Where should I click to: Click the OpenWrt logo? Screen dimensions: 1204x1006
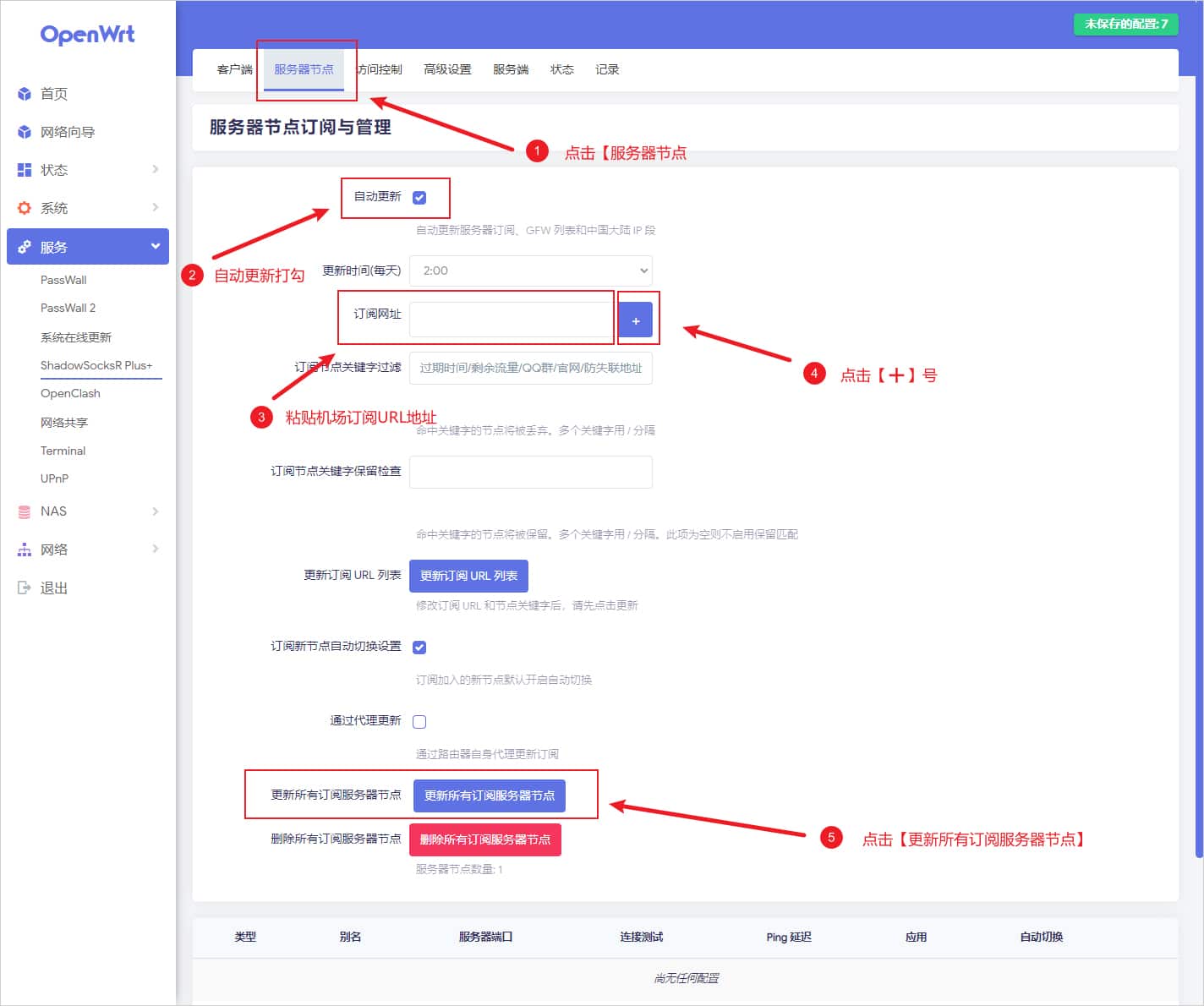pos(87,35)
